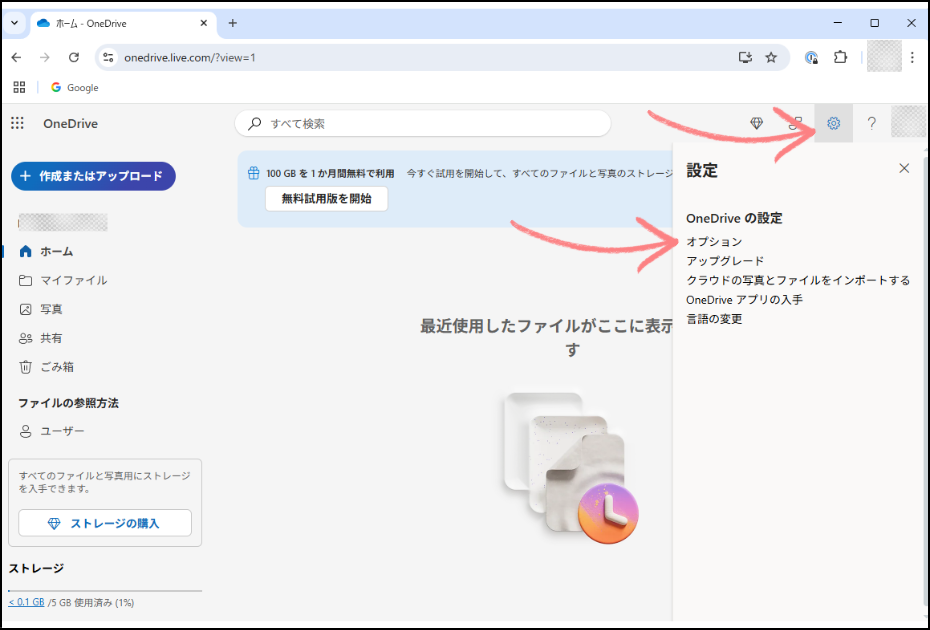
Task: Open site information icon in address bar
Action: tap(108, 58)
